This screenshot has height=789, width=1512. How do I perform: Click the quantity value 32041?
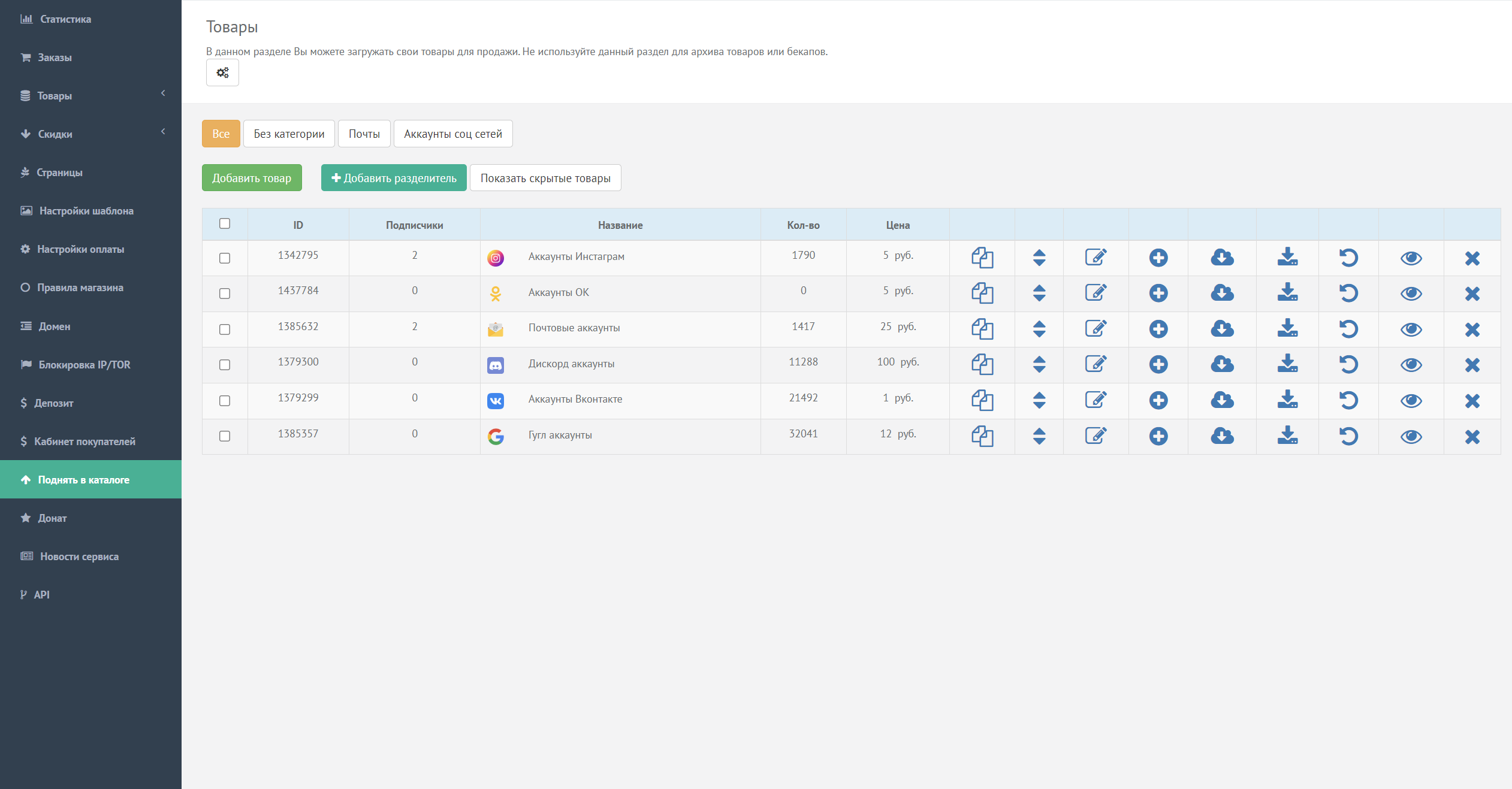point(803,434)
